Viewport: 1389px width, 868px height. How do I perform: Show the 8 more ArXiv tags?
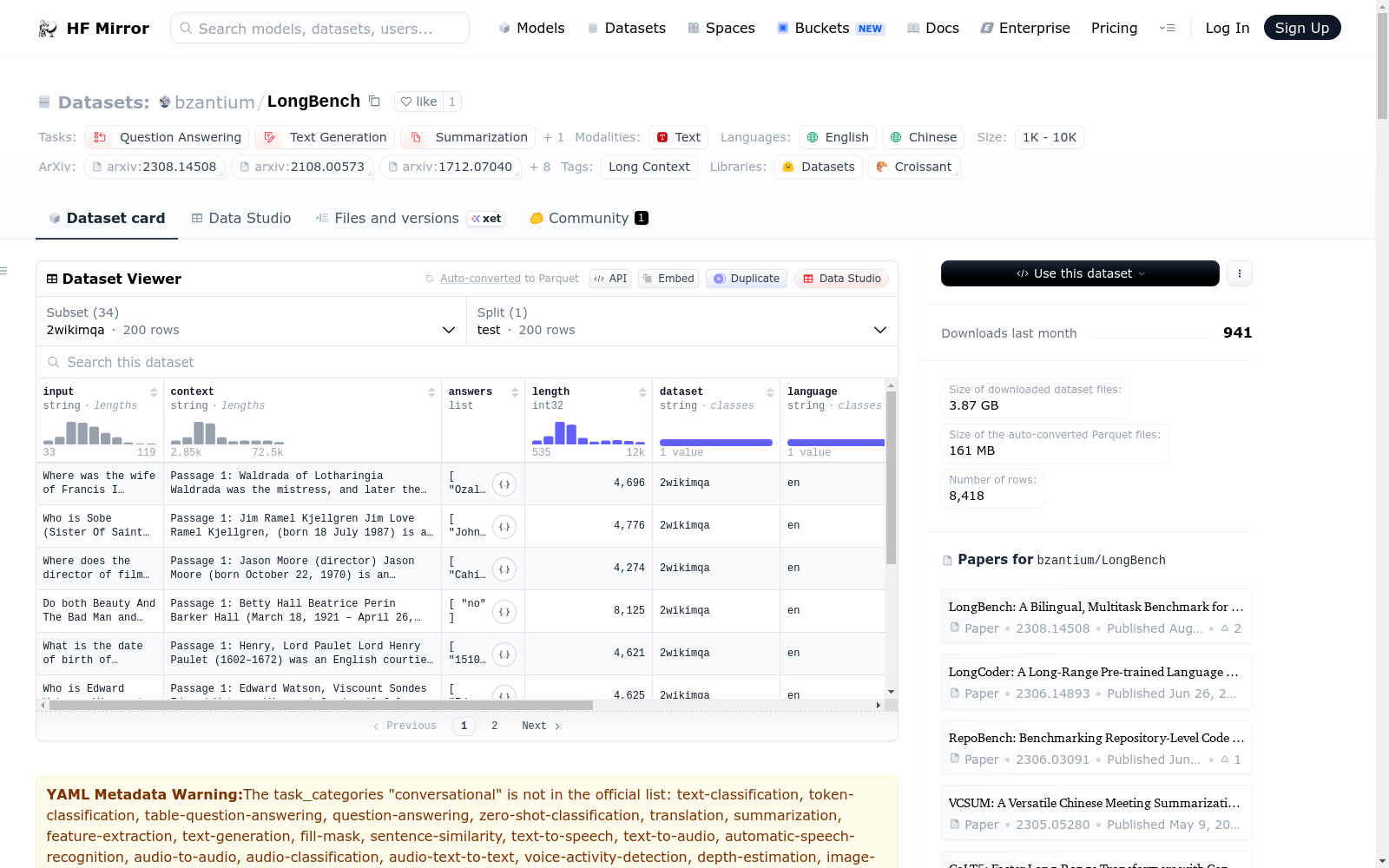point(540,167)
